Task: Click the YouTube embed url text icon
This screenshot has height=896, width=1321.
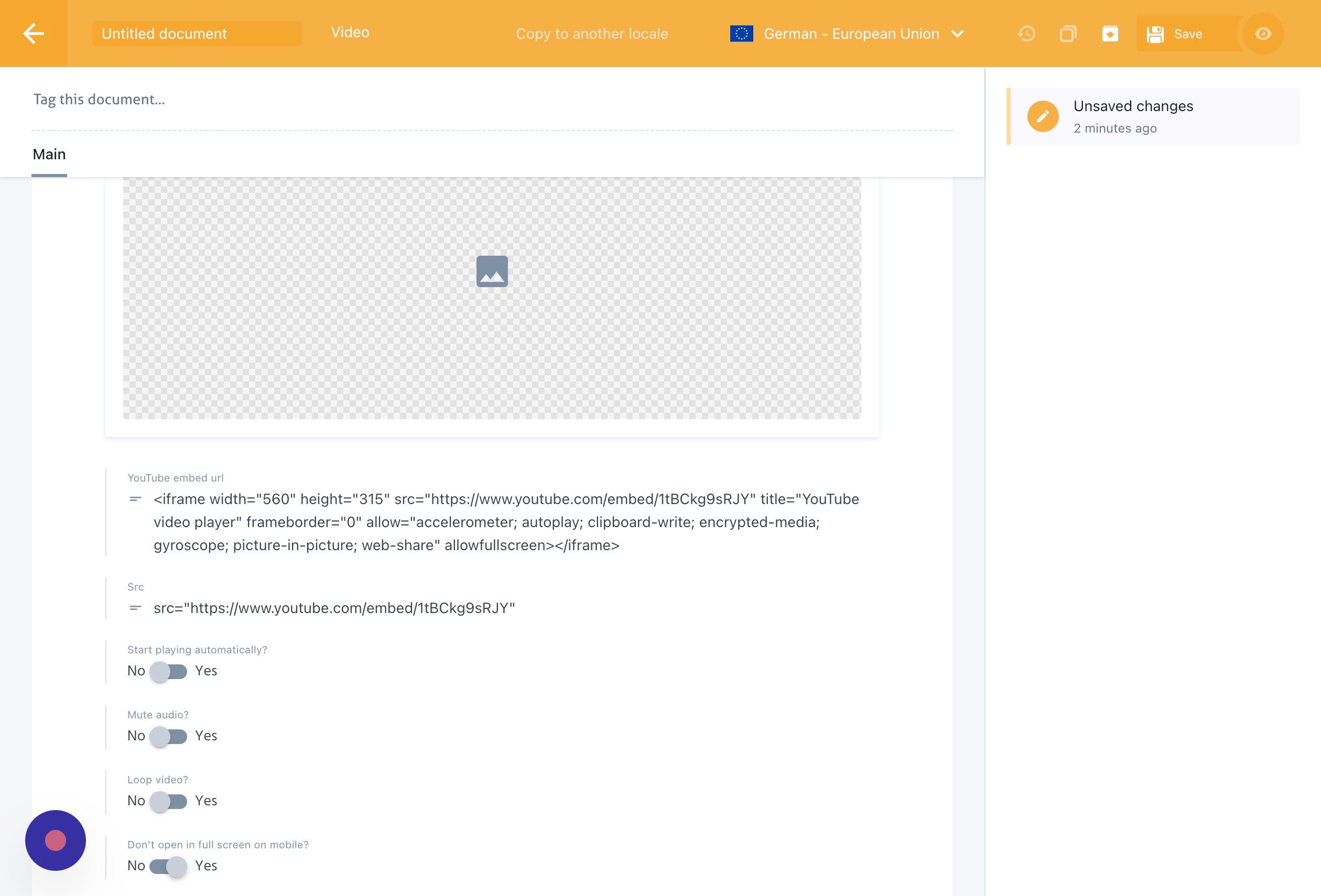Action: (x=135, y=499)
